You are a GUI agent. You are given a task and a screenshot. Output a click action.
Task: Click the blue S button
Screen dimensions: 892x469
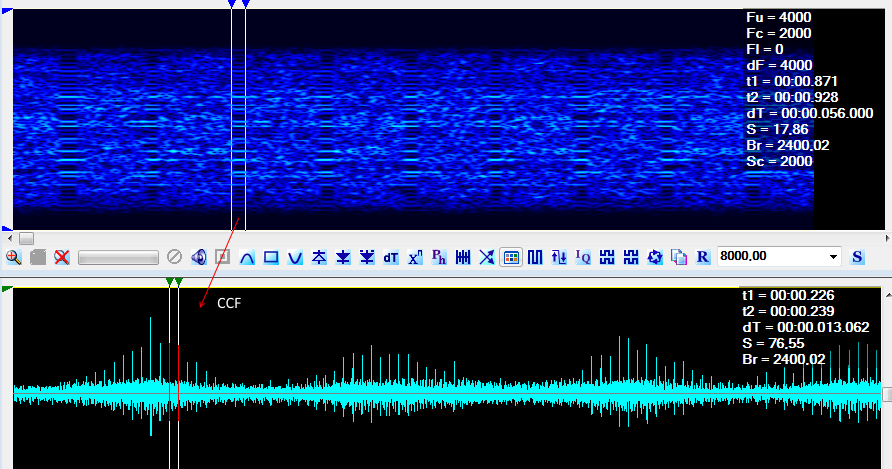point(857,257)
